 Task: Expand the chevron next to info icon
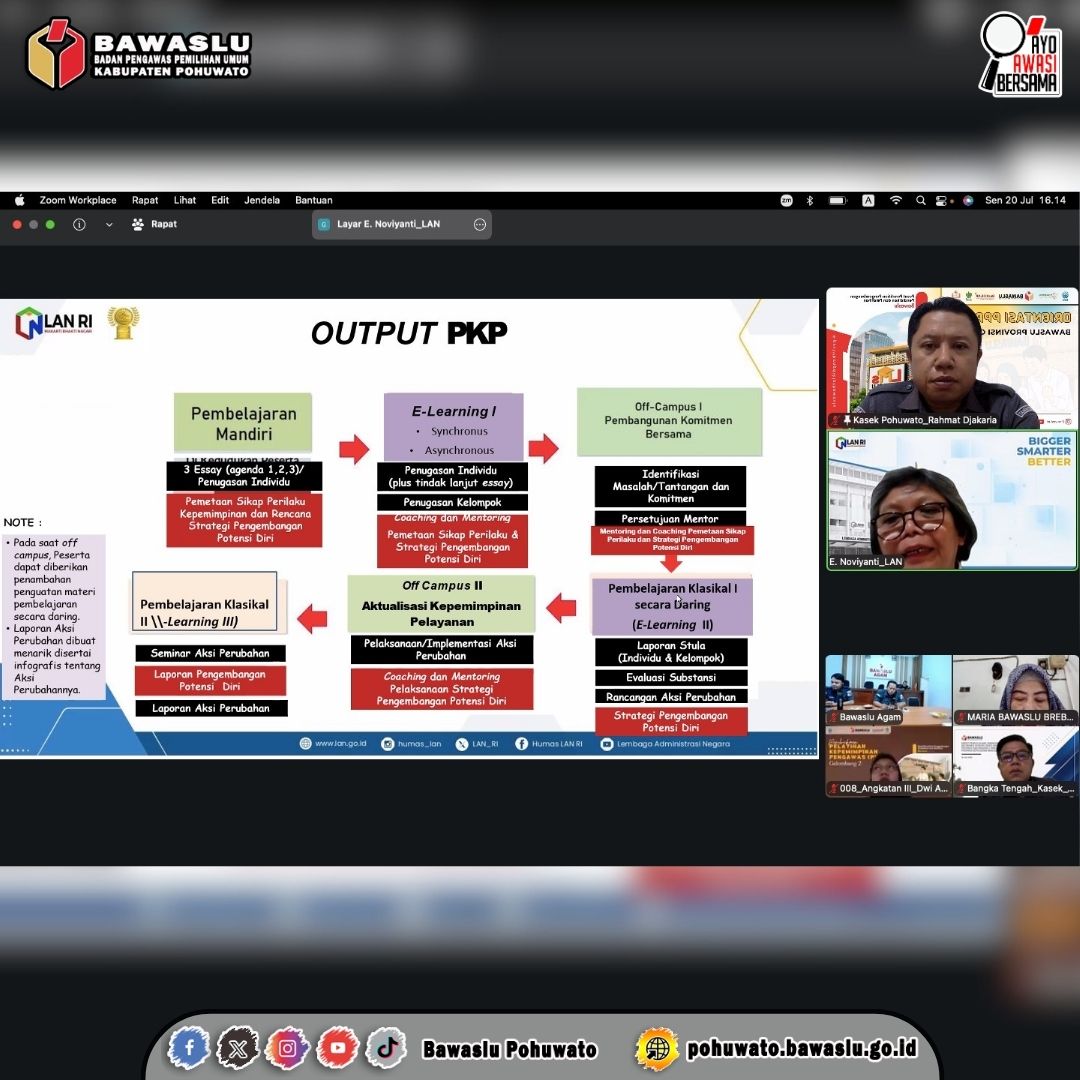pyautogui.click(x=109, y=225)
